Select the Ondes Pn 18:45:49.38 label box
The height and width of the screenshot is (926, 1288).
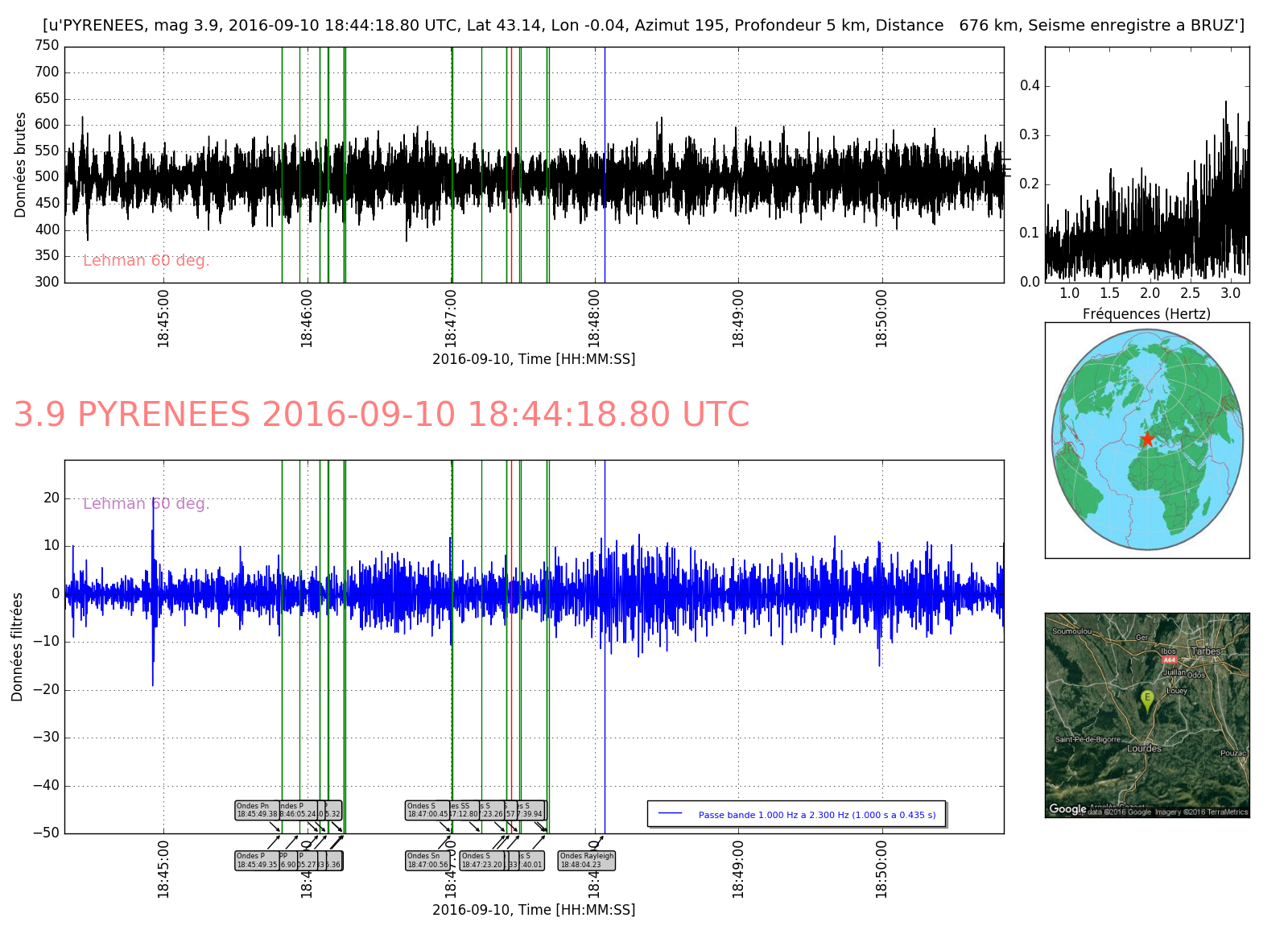pos(257,810)
